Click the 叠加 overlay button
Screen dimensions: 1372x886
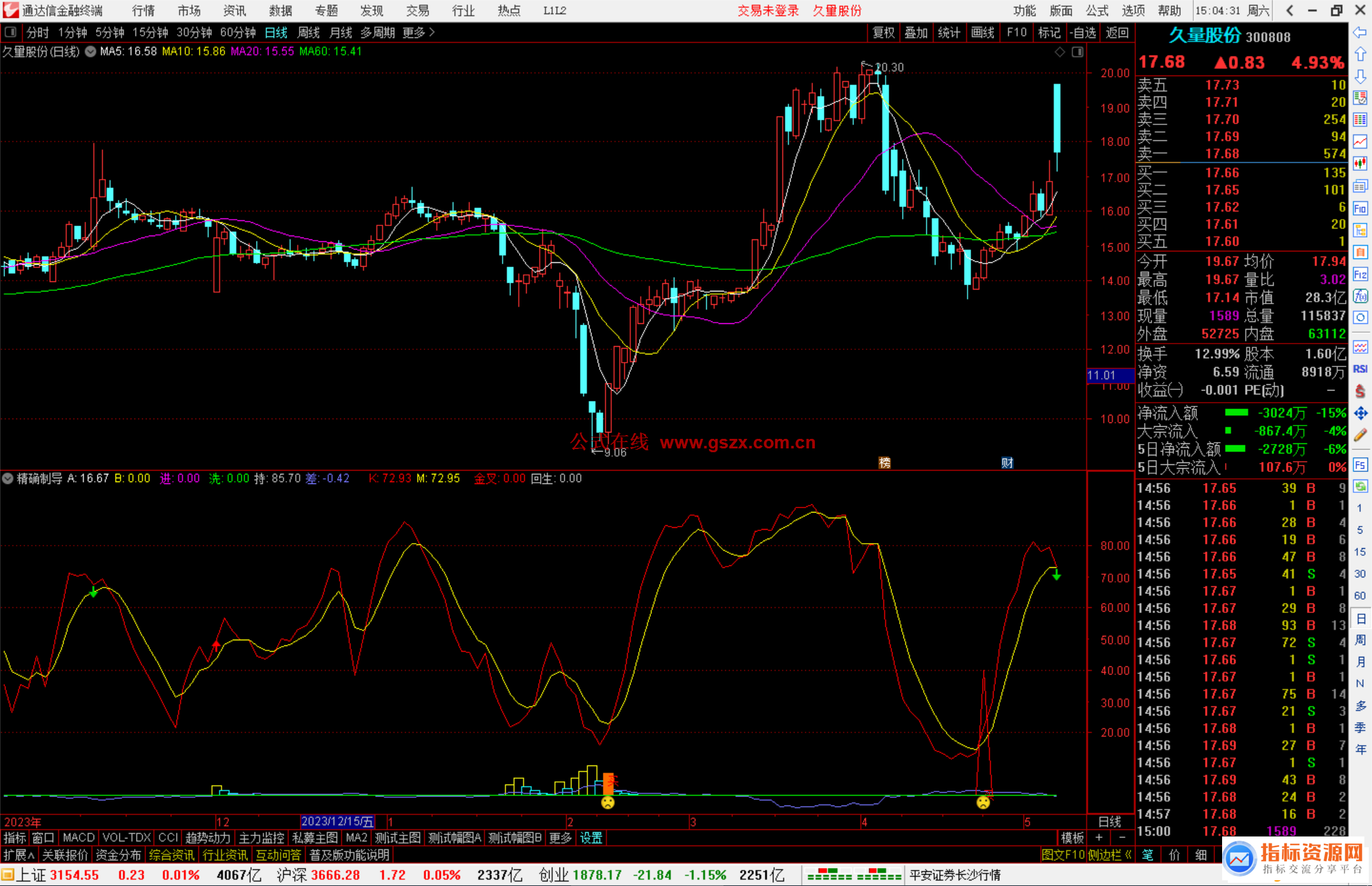tap(917, 32)
